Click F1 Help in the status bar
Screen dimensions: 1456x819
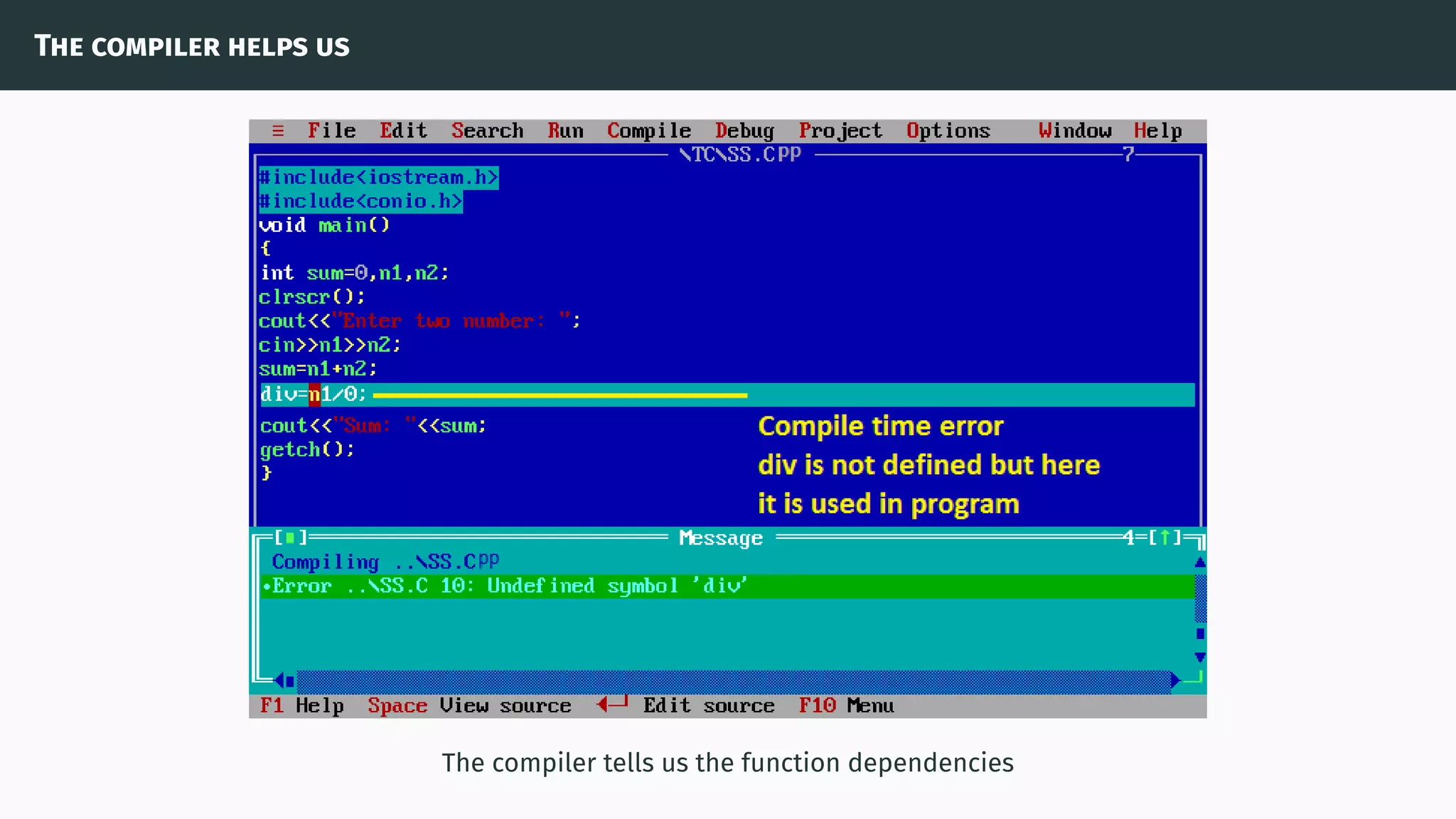click(x=301, y=705)
